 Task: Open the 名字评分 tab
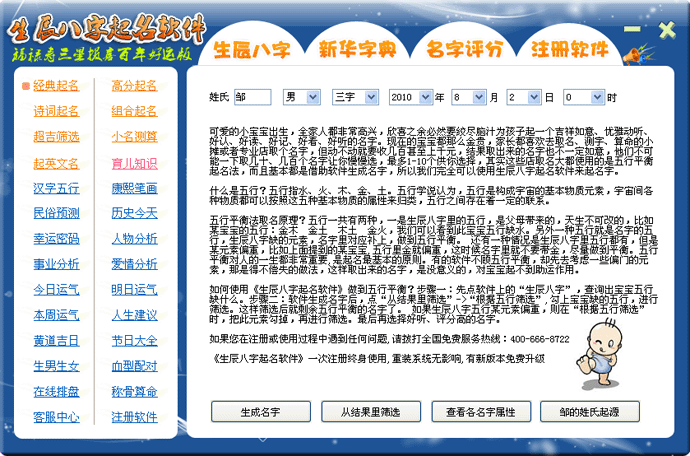click(x=465, y=49)
